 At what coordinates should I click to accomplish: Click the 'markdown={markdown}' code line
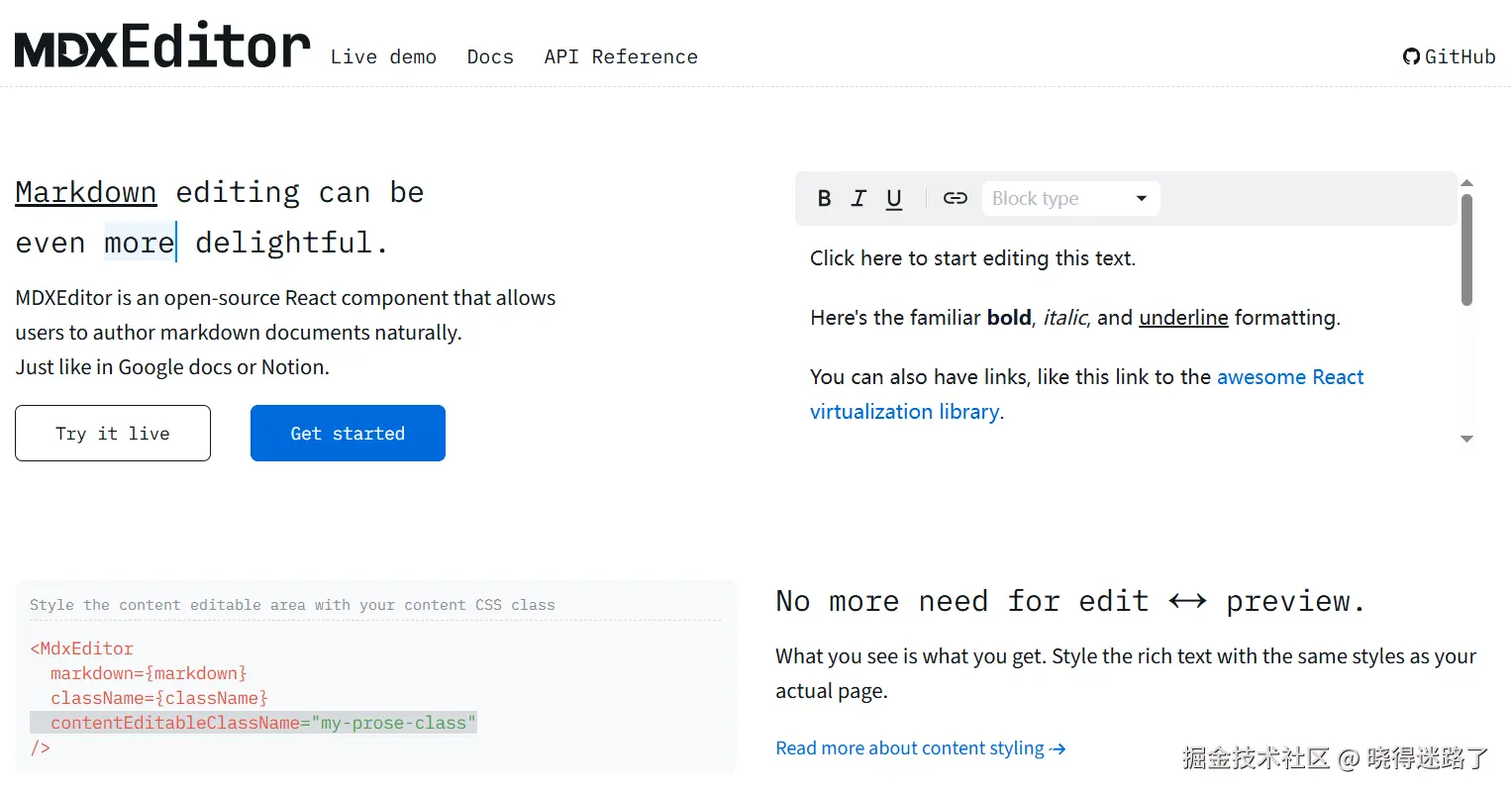149,673
